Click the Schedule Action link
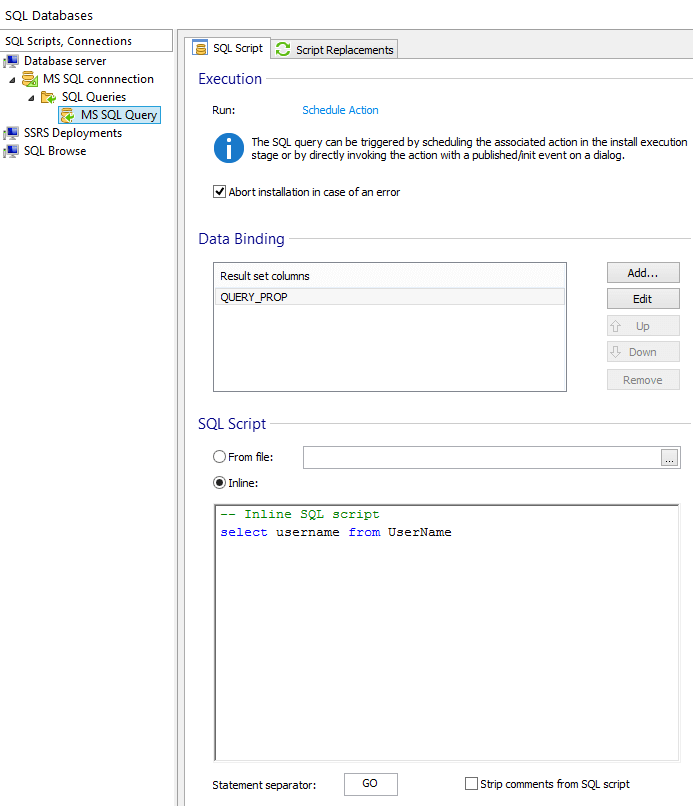This screenshot has width=693, height=806. pyautogui.click(x=340, y=110)
